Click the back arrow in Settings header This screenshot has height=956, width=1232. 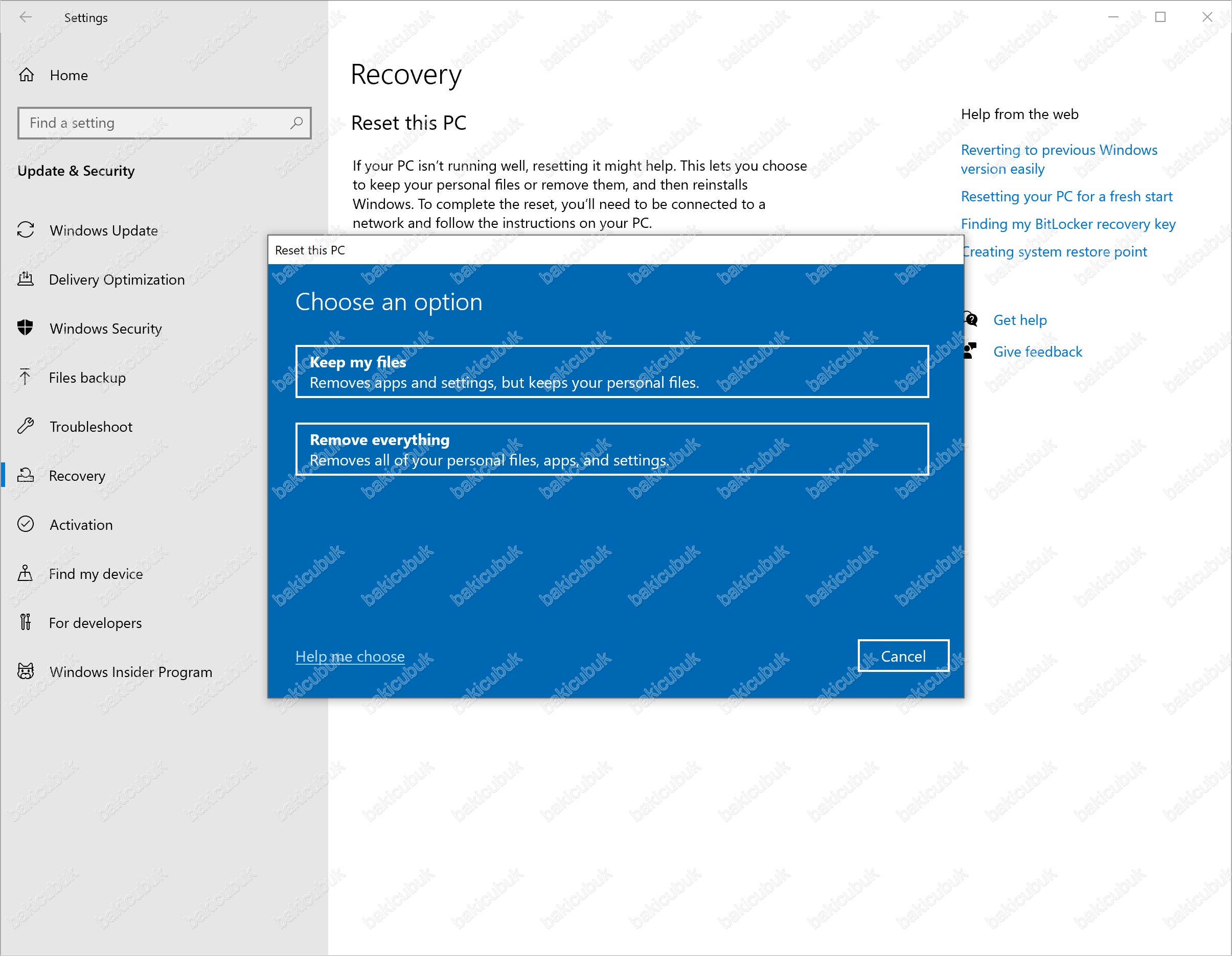26,17
